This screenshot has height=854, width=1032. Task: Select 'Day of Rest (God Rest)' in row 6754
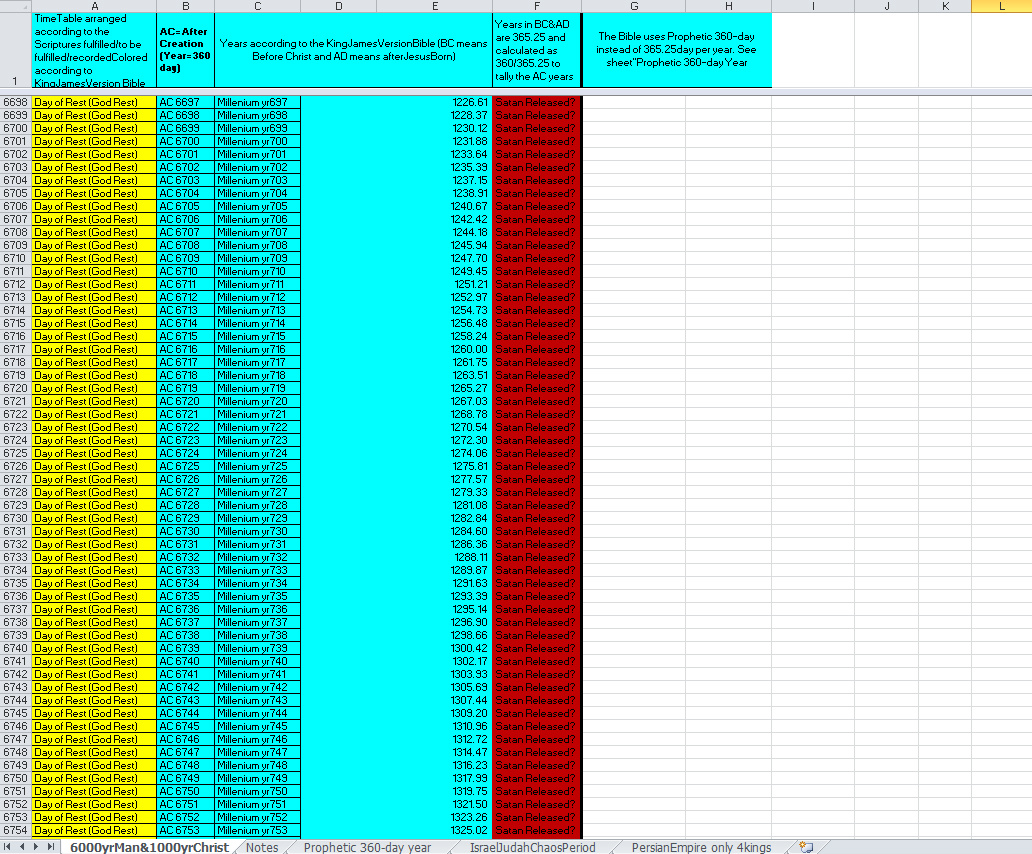tap(94, 830)
